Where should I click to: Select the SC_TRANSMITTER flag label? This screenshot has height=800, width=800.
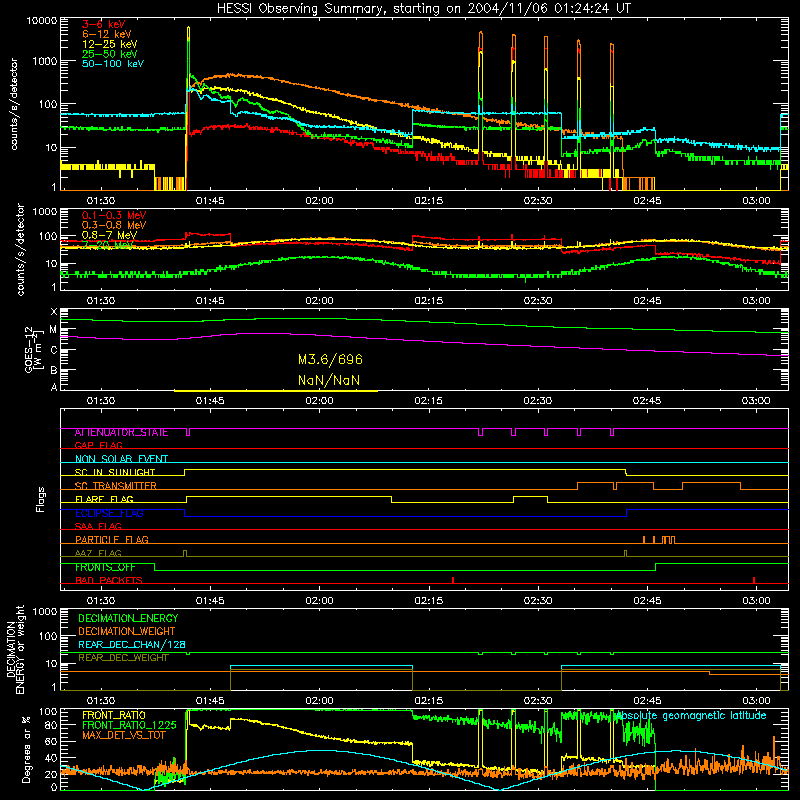pos(115,486)
